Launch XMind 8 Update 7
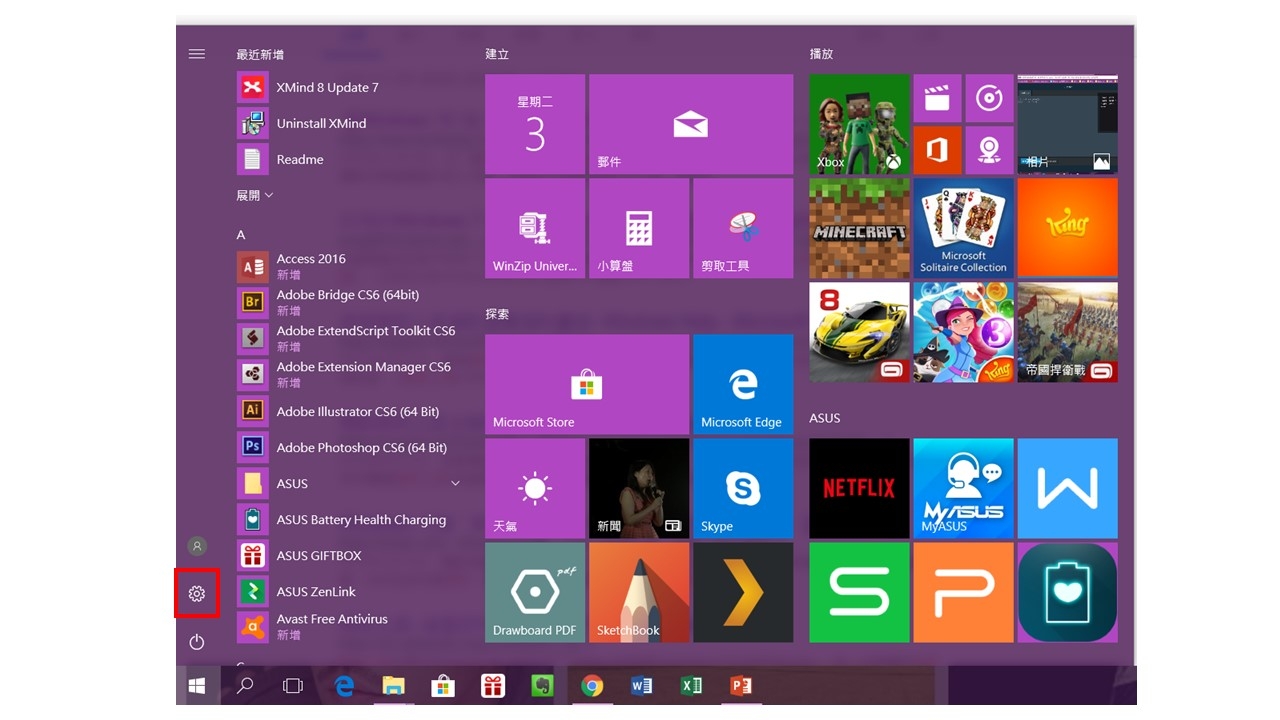Image resolution: width=1280 pixels, height=720 pixels. [x=347, y=87]
